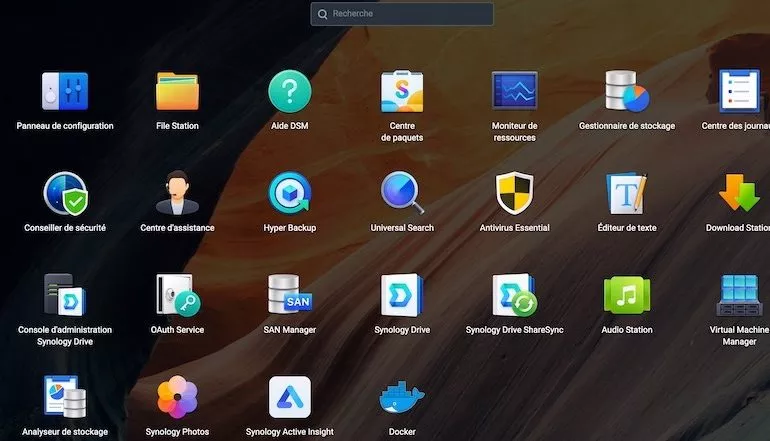Image resolution: width=770 pixels, height=441 pixels.
Task: Launch Conseiller de sécurité
Action: pos(65,193)
